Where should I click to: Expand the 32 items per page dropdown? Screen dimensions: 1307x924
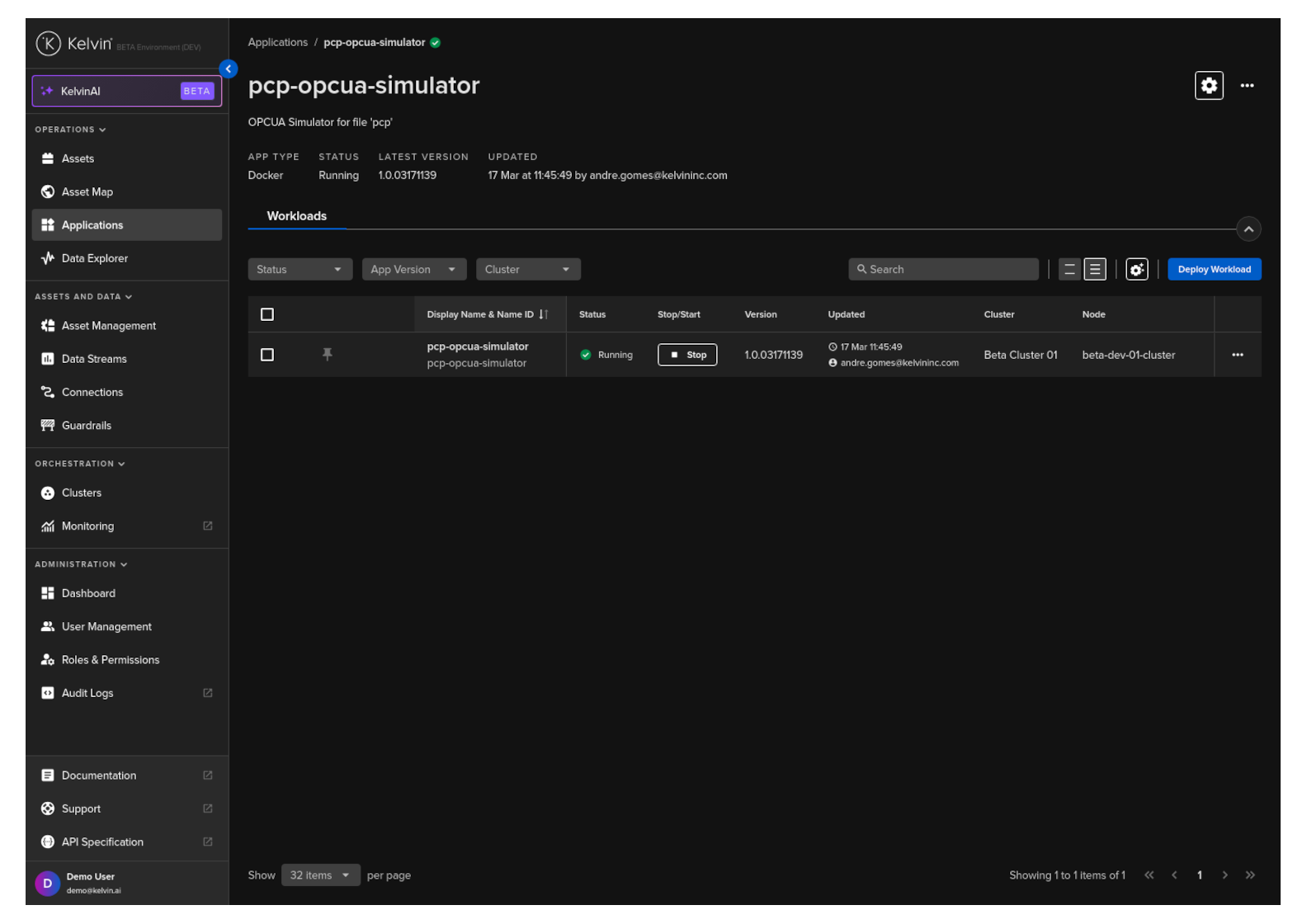[320, 875]
